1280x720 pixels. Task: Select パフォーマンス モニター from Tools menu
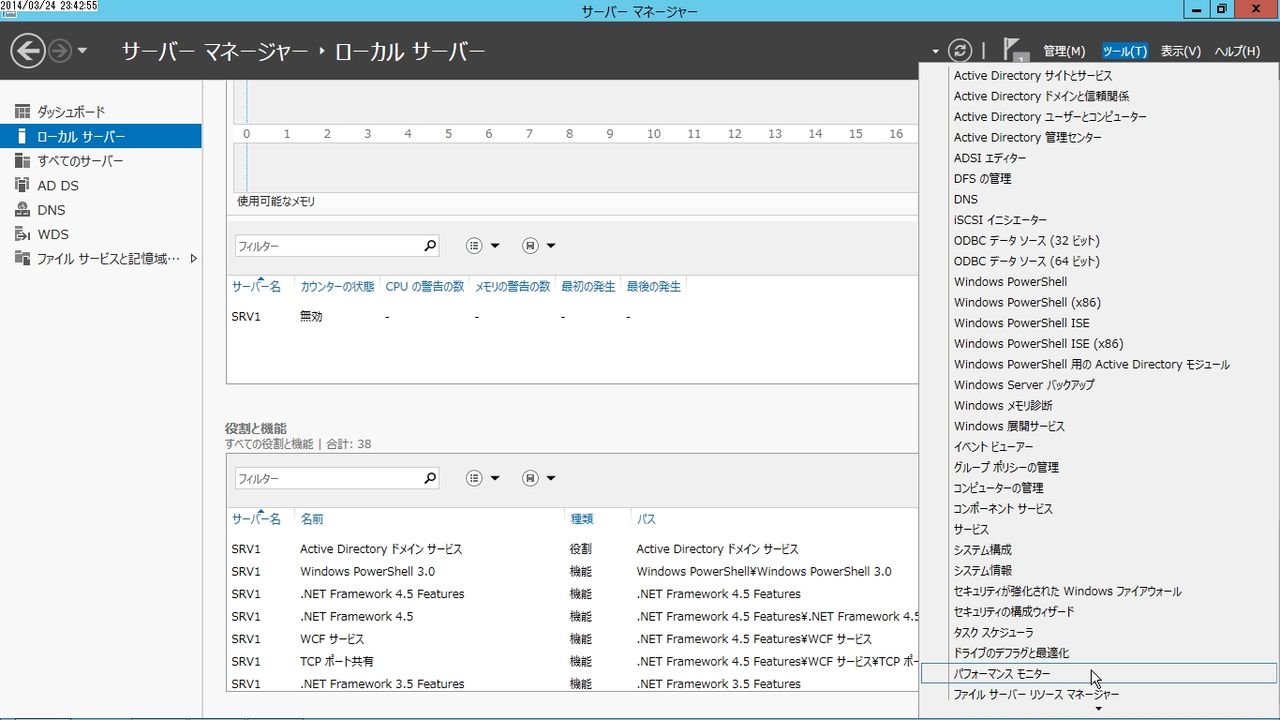[1002, 673]
